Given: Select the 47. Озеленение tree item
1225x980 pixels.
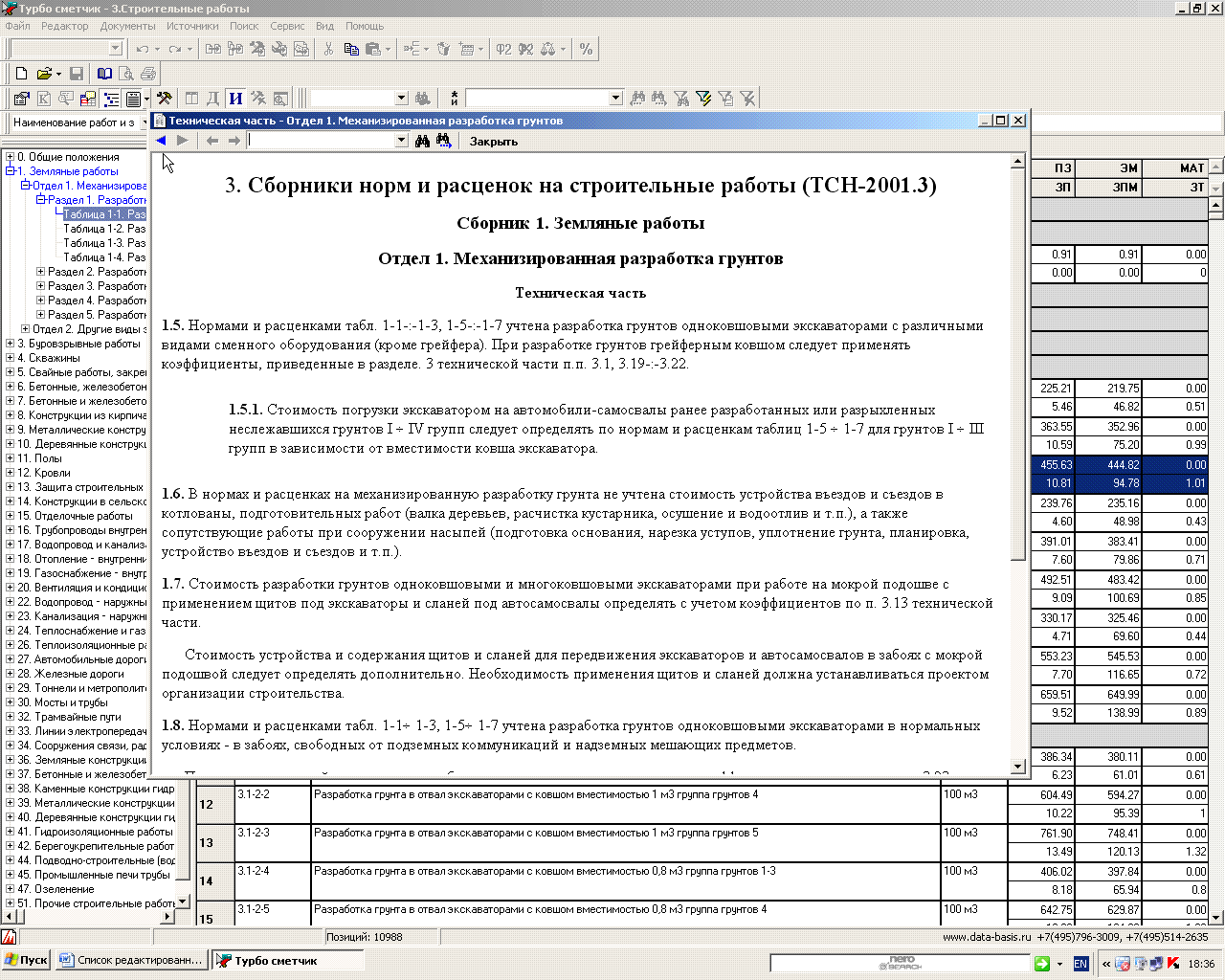Looking at the screenshot, I should pyautogui.click(x=56, y=889).
